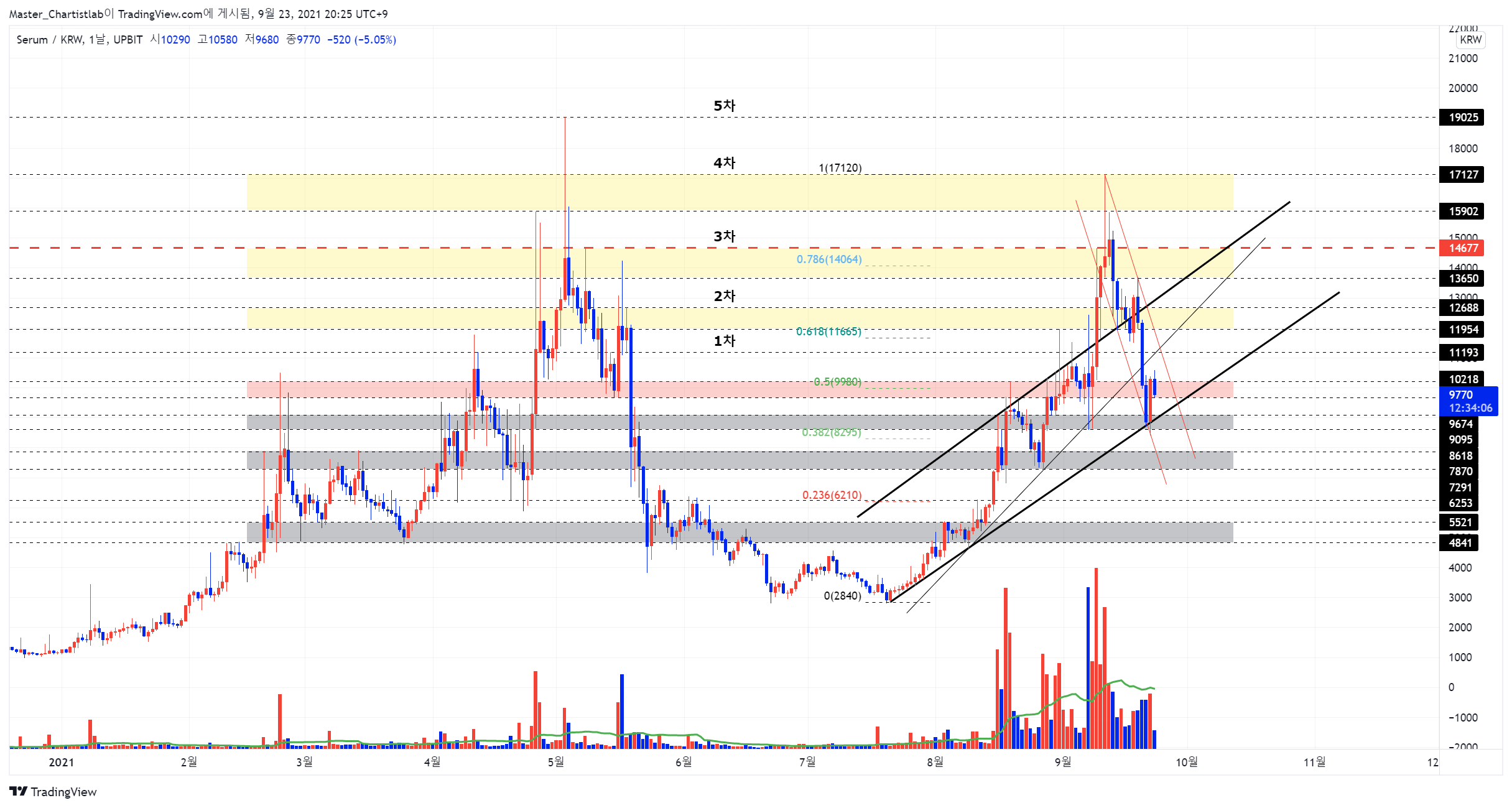
Task: Click the 15902 price label
Action: (1462, 211)
